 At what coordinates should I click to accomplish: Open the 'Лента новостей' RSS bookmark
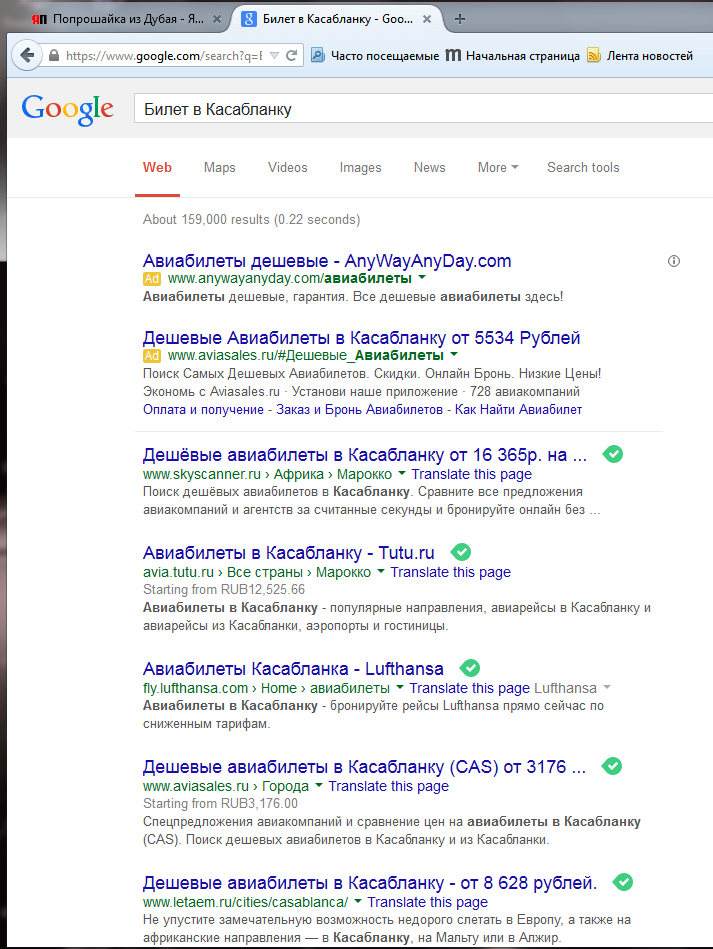pyautogui.click(x=640, y=56)
